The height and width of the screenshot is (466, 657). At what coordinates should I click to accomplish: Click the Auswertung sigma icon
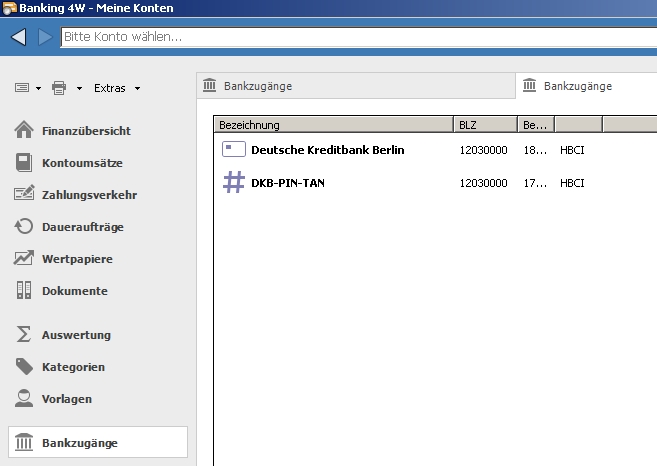click(x=23, y=334)
